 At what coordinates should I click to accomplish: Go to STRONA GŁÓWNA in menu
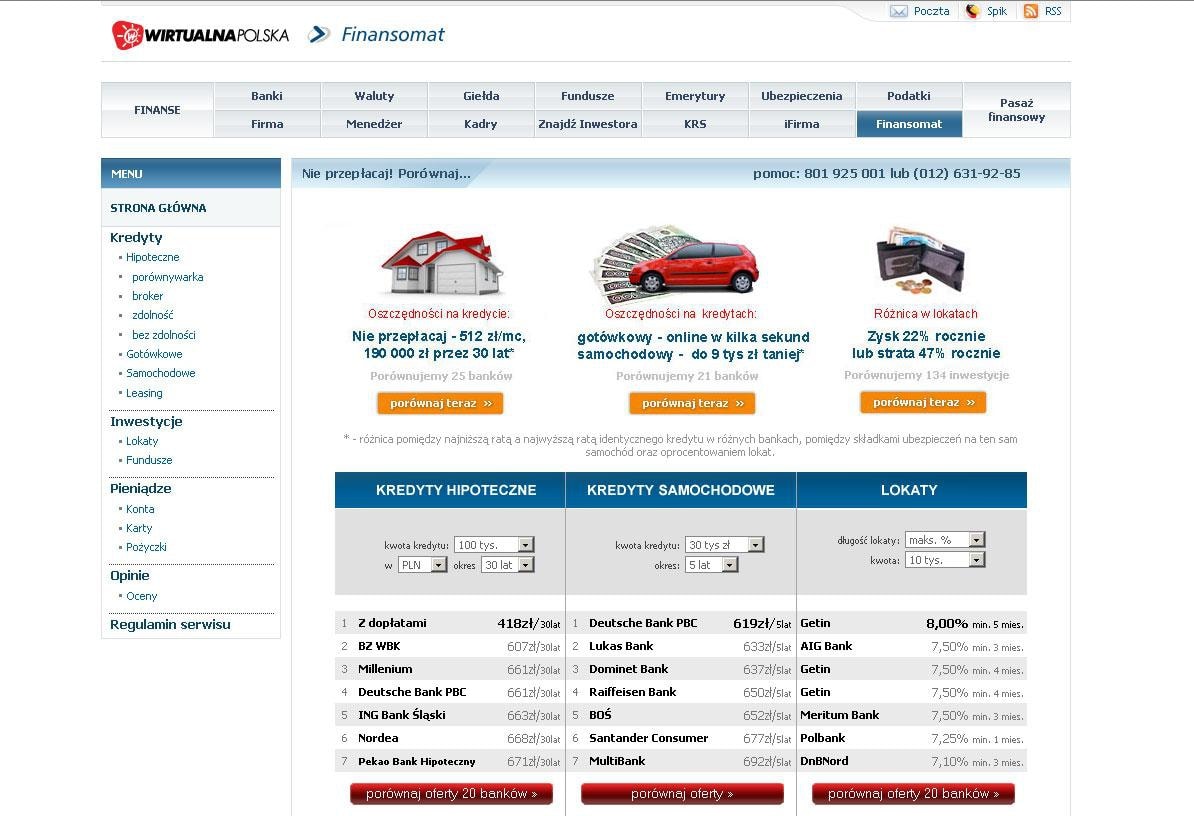[x=158, y=208]
